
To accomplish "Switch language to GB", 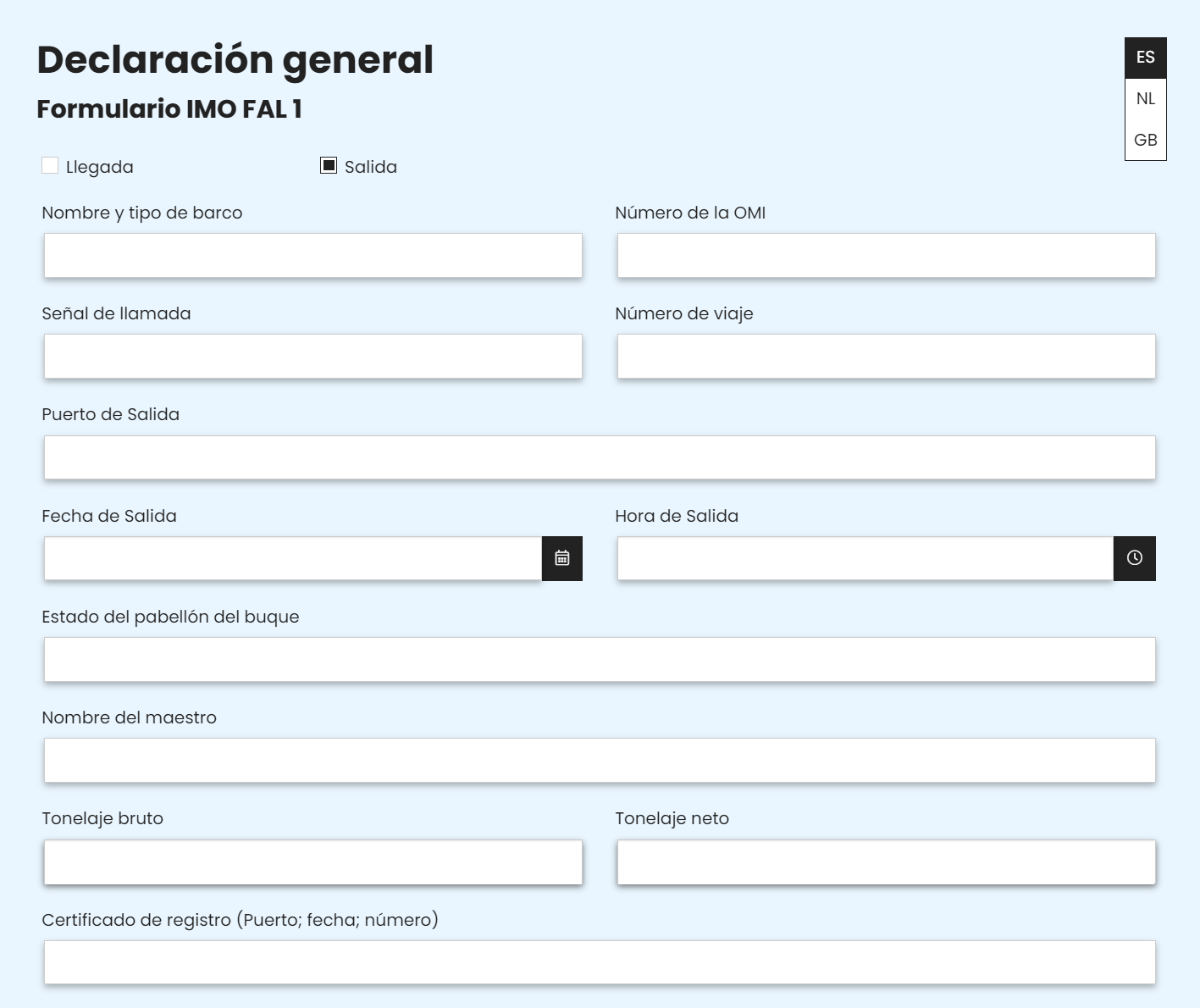I will click(1145, 140).
